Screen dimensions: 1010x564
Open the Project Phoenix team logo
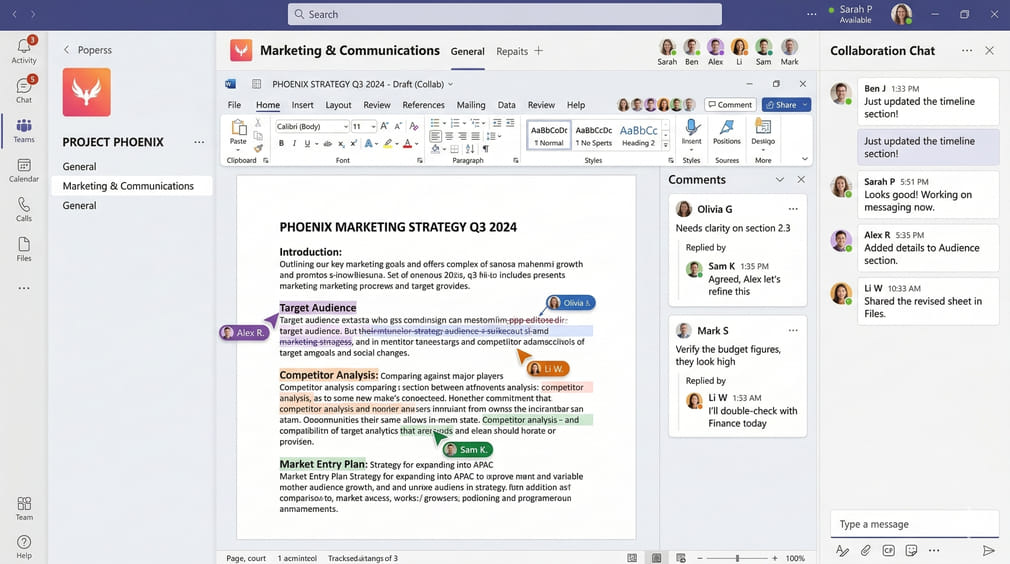pos(87,92)
